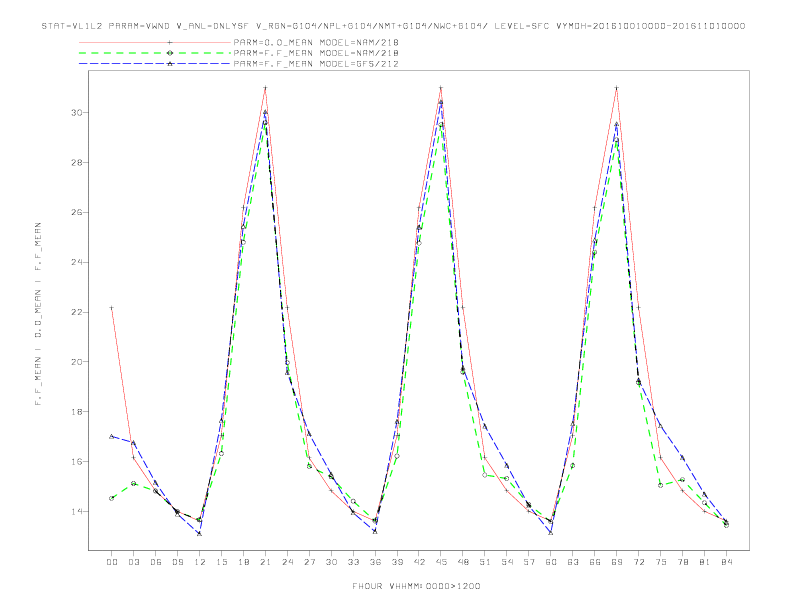Click x-axis forecast hour label 39

397,562
